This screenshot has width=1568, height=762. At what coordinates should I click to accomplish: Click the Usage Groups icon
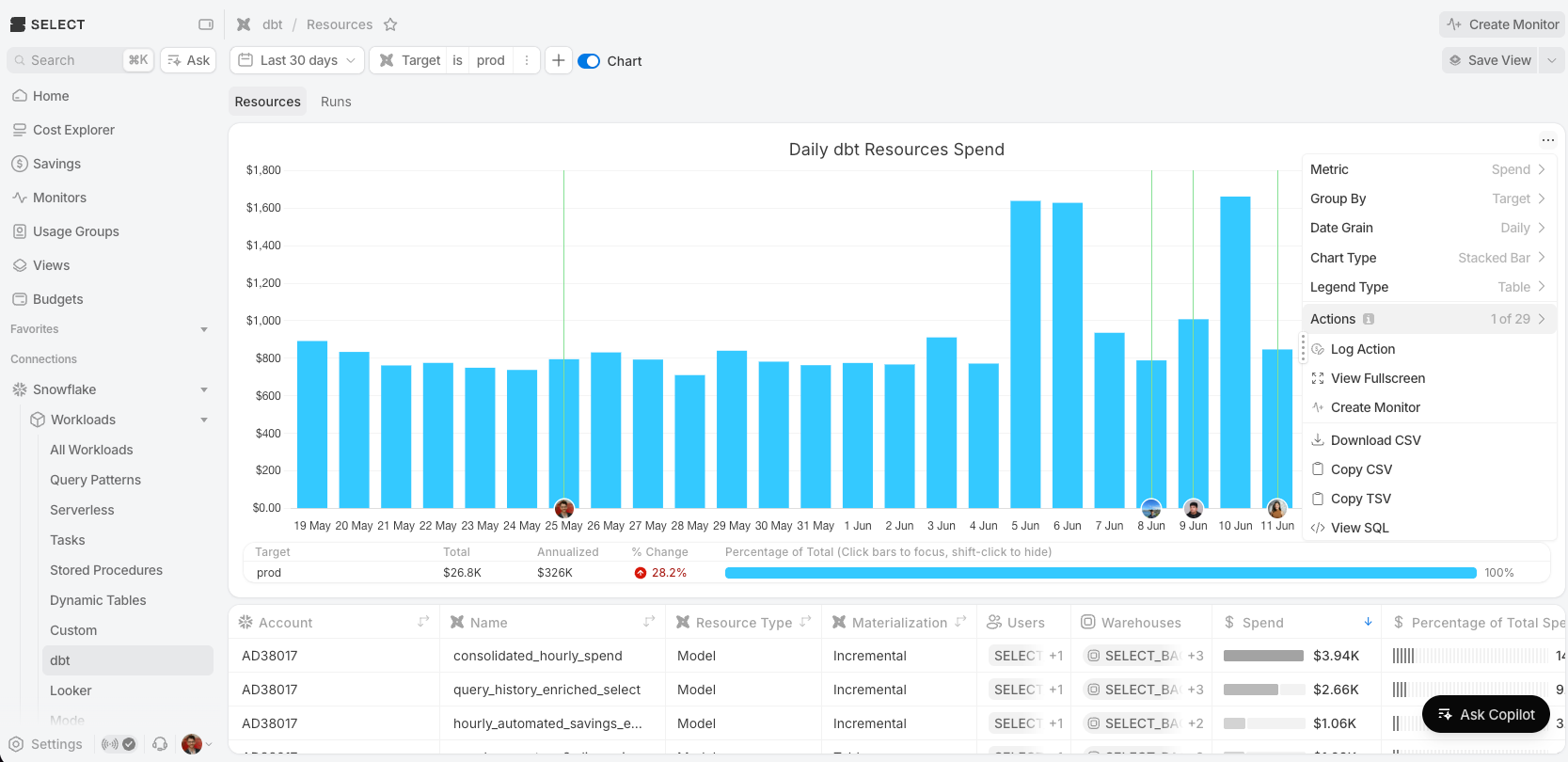pyautogui.click(x=20, y=231)
